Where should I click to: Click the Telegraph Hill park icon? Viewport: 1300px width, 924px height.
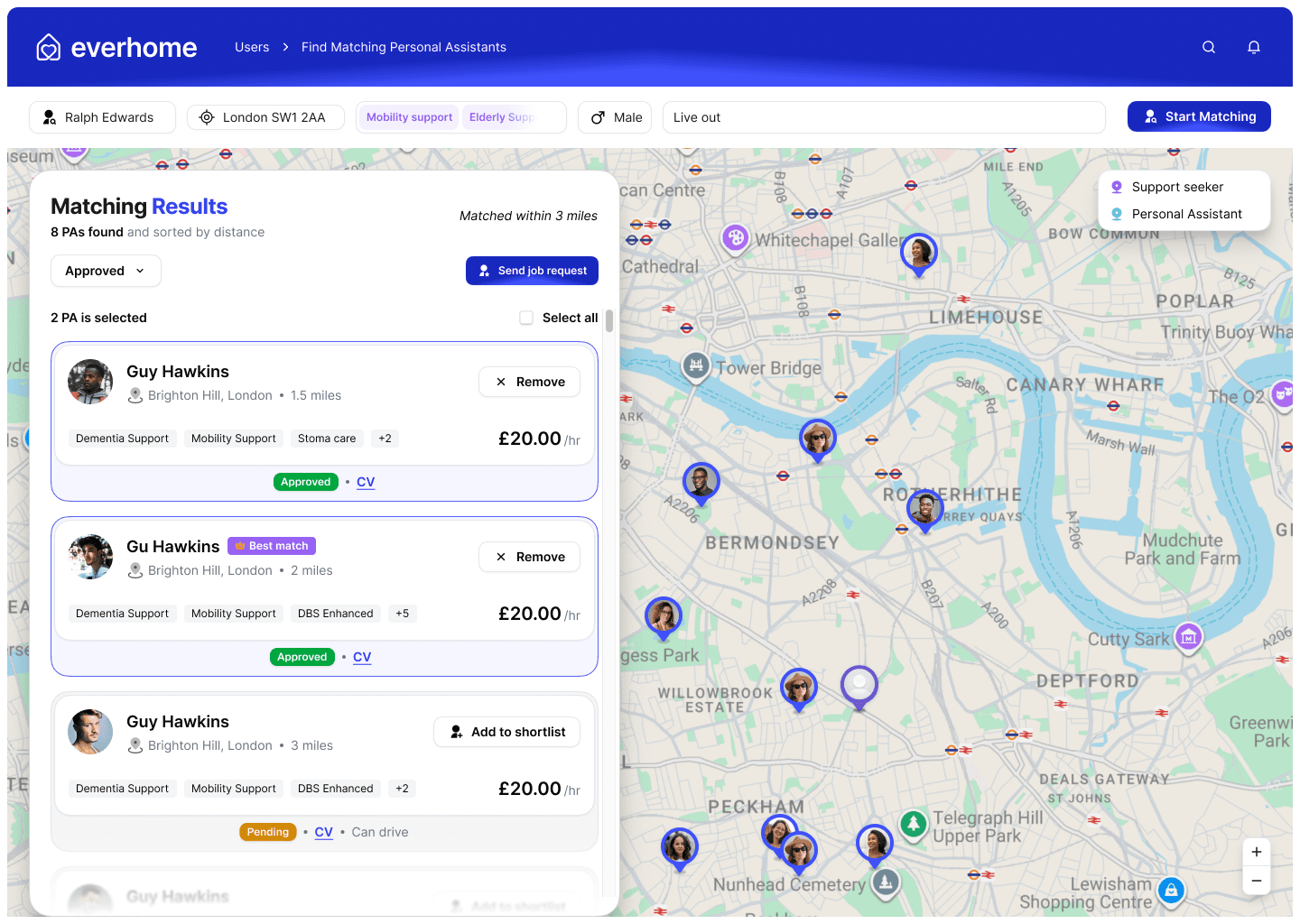pos(914,824)
